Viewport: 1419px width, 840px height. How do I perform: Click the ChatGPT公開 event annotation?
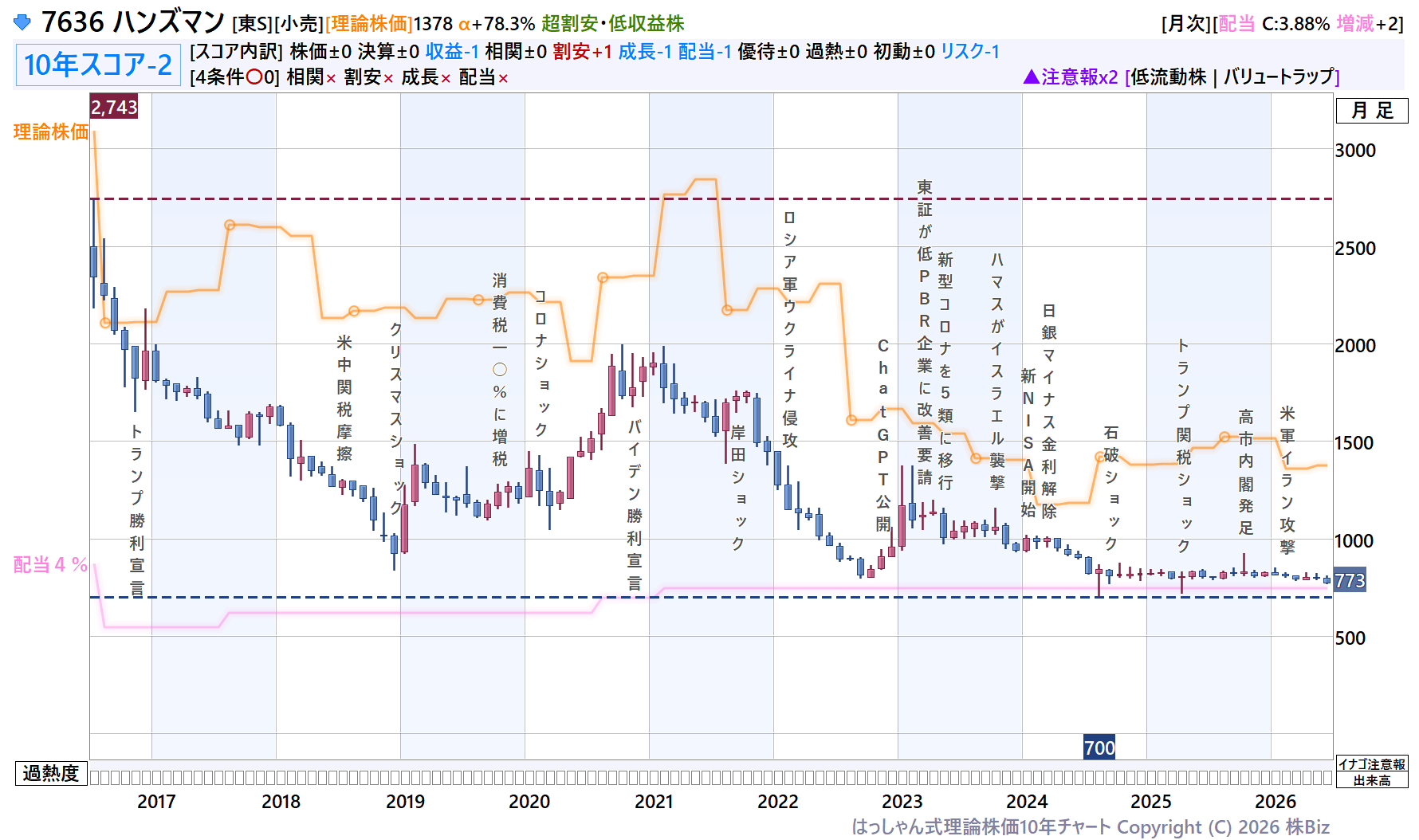883,435
